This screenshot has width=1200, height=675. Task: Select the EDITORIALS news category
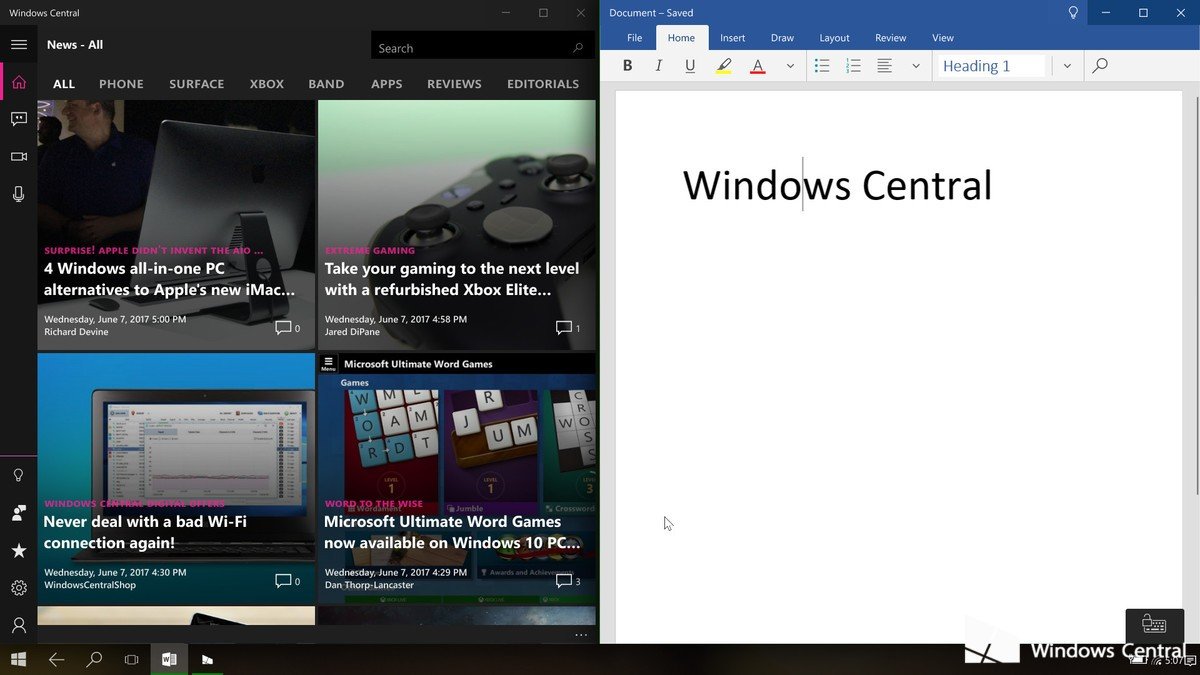tap(543, 84)
